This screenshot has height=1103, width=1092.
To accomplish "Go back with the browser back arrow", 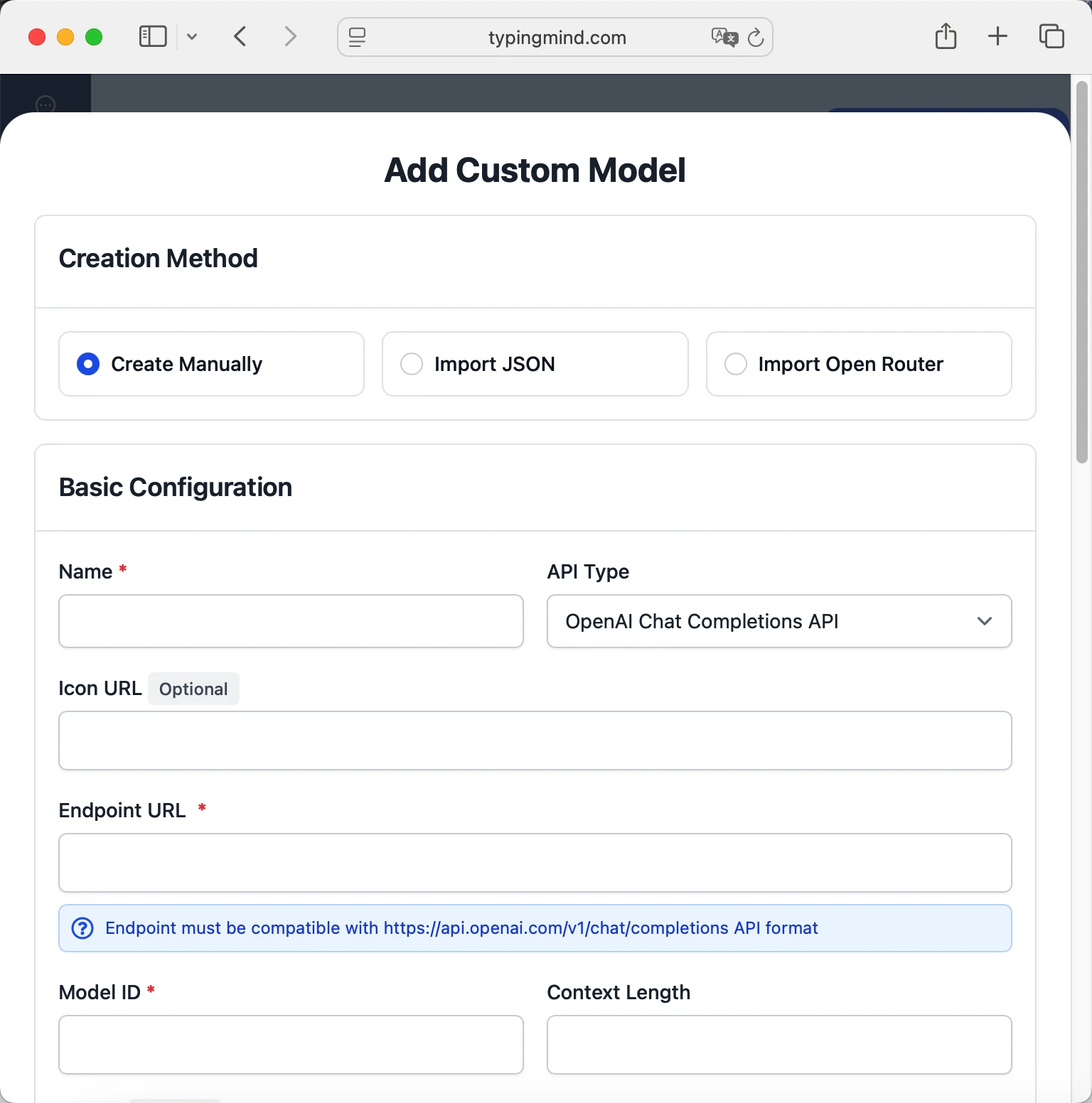I will [240, 36].
